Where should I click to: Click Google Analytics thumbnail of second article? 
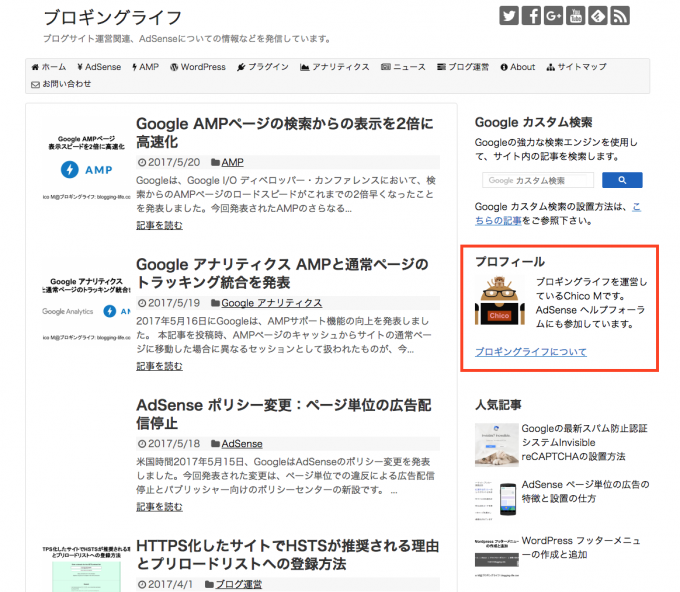click(x=87, y=310)
